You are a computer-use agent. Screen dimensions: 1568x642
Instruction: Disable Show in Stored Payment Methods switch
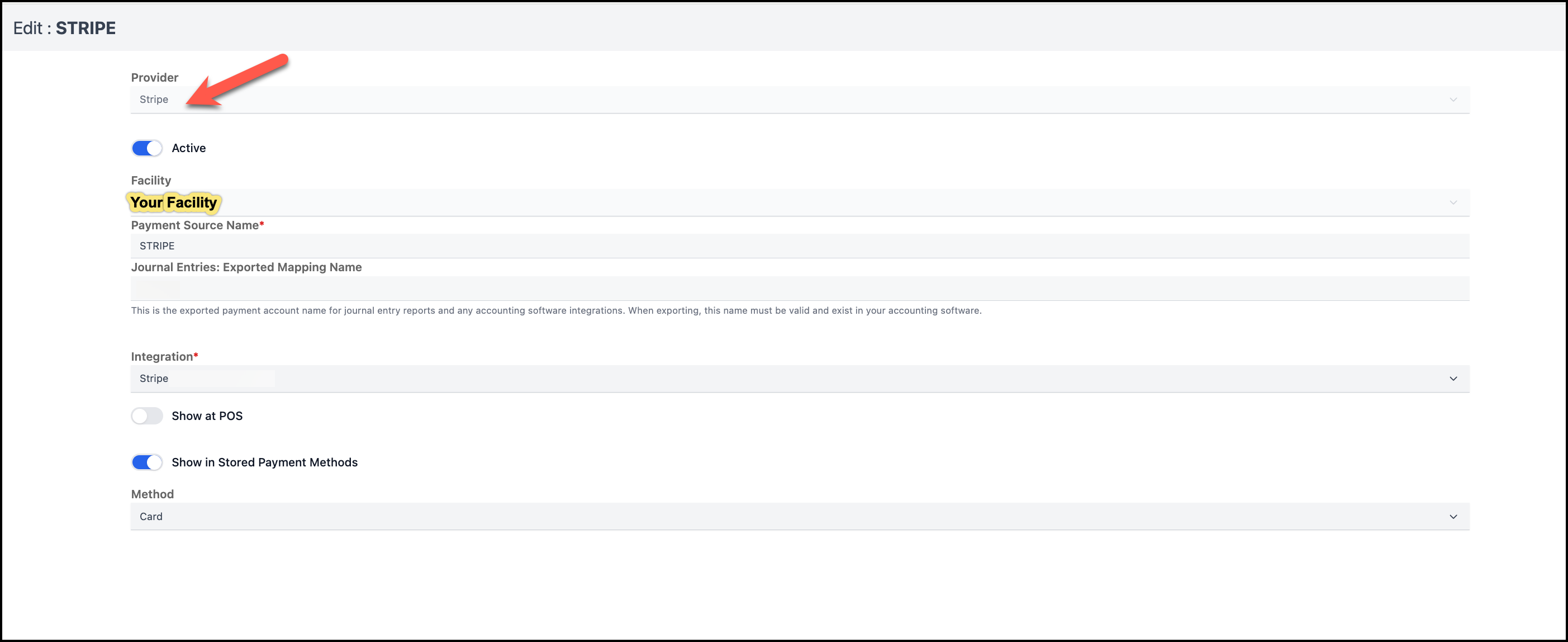147,462
